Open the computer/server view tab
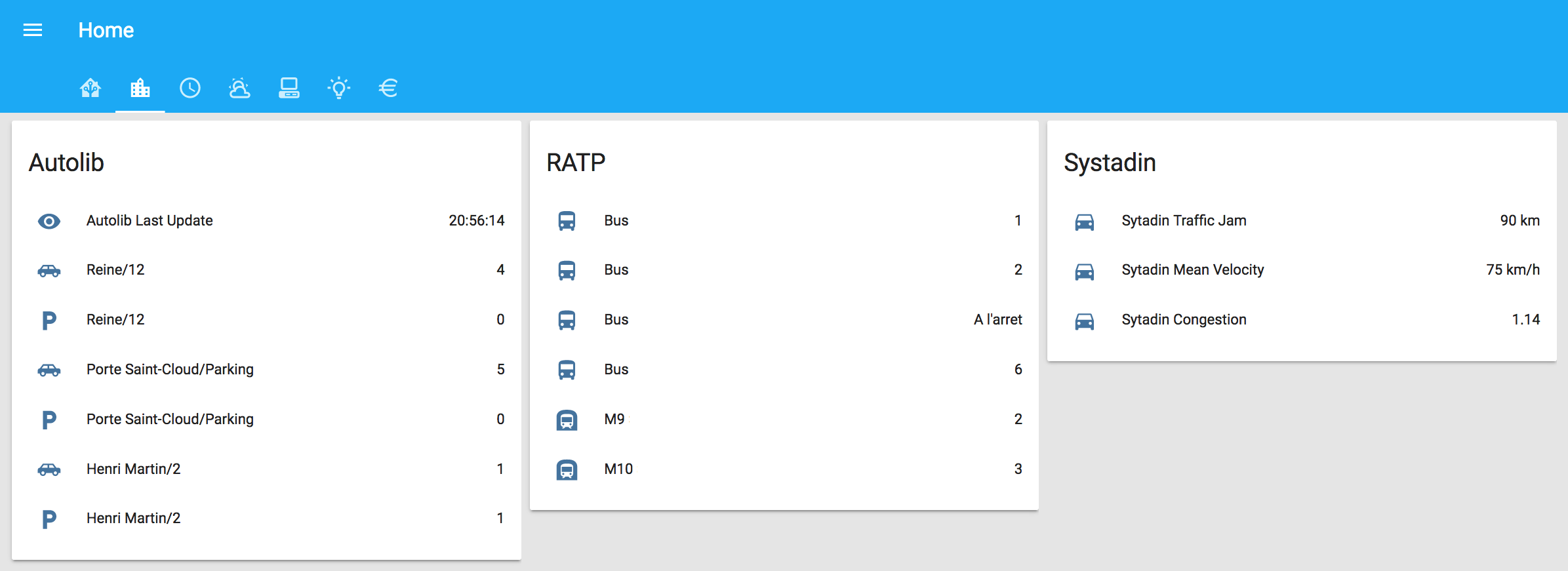The height and width of the screenshot is (571, 1568). pos(289,88)
